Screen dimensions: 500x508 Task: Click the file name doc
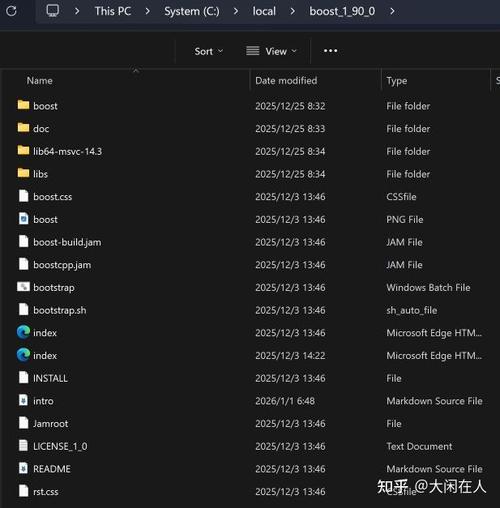pyautogui.click(x=41, y=129)
